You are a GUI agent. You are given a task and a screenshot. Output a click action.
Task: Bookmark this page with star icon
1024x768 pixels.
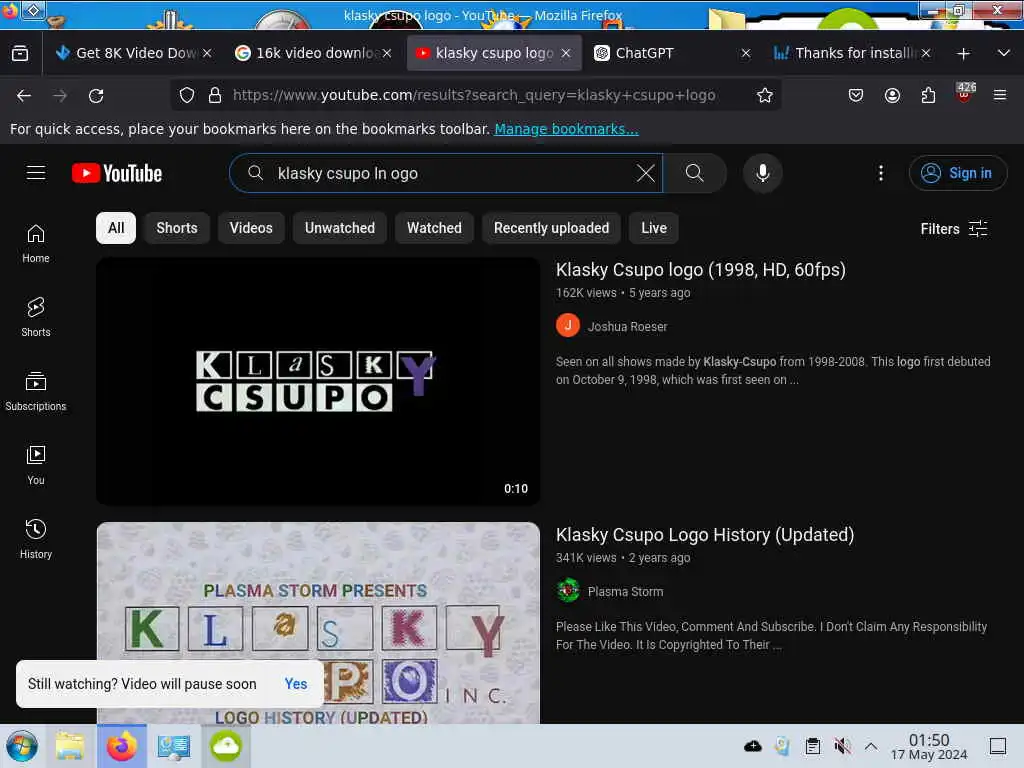click(765, 95)
